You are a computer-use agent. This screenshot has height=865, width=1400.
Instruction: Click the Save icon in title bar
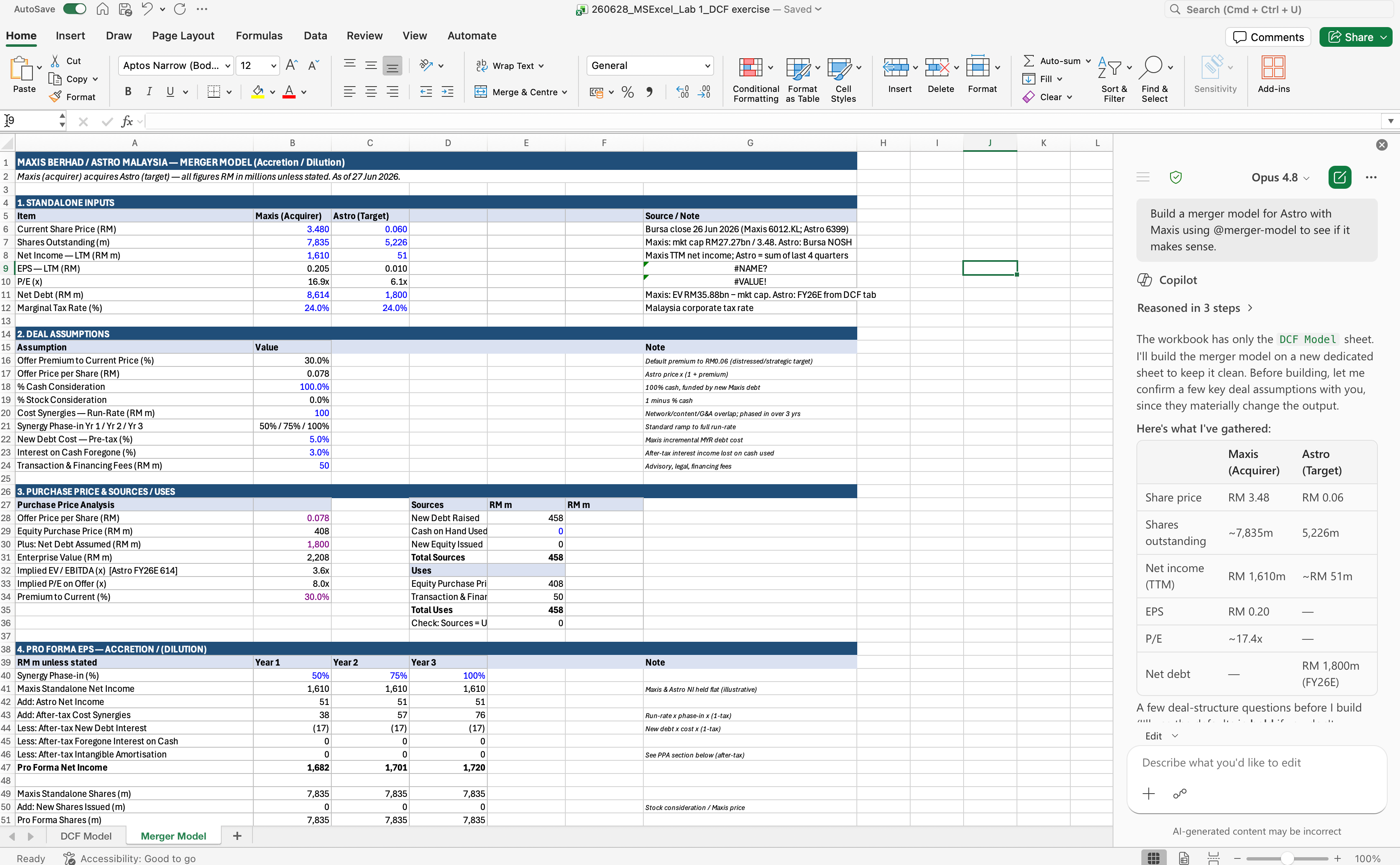pyautogui.click(x=125, y=9)
